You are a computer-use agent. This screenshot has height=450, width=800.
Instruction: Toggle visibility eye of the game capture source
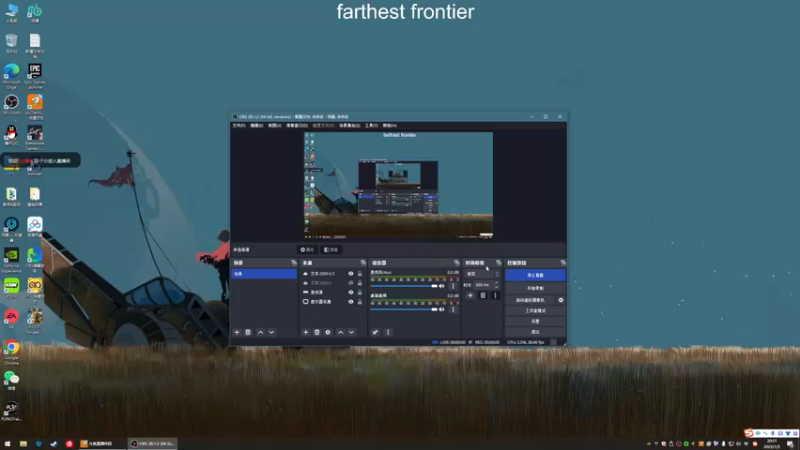click(x=351, y=292)
